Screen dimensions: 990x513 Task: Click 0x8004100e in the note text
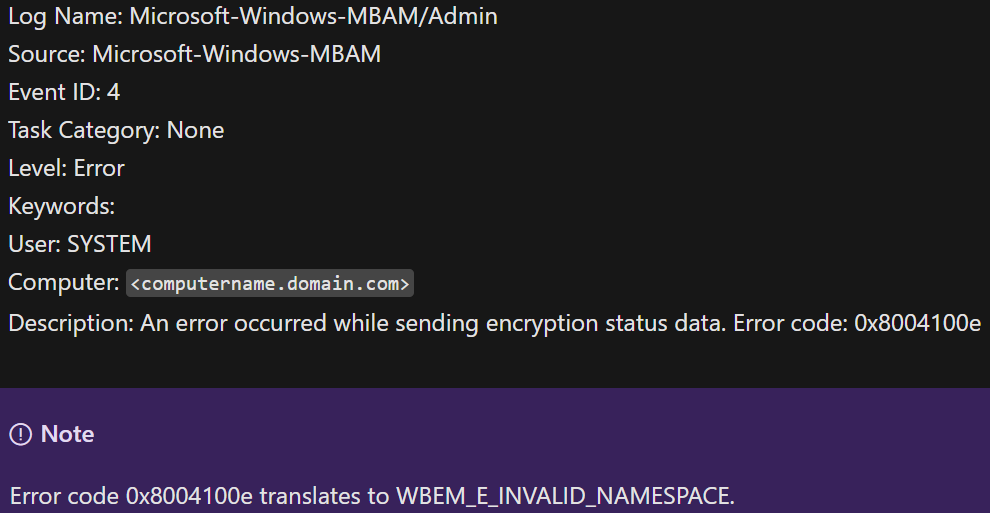pyautogui.click(x=189, y=496)
